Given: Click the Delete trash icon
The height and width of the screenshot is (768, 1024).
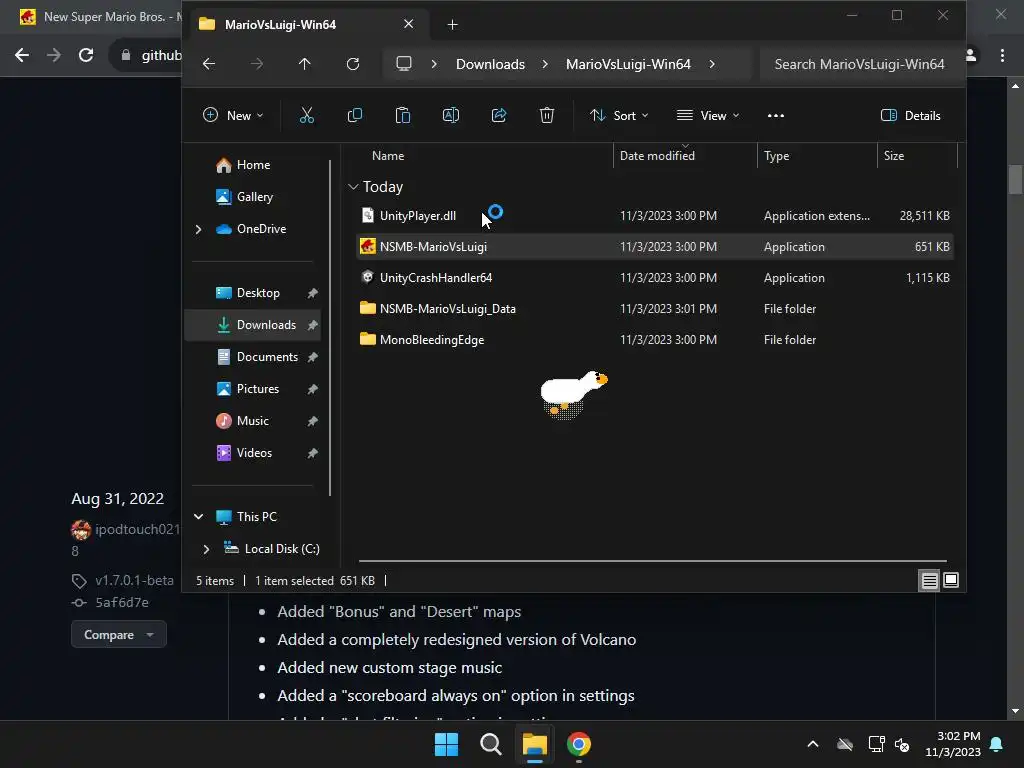Looking at the screenshot, I should pos(547,116).
